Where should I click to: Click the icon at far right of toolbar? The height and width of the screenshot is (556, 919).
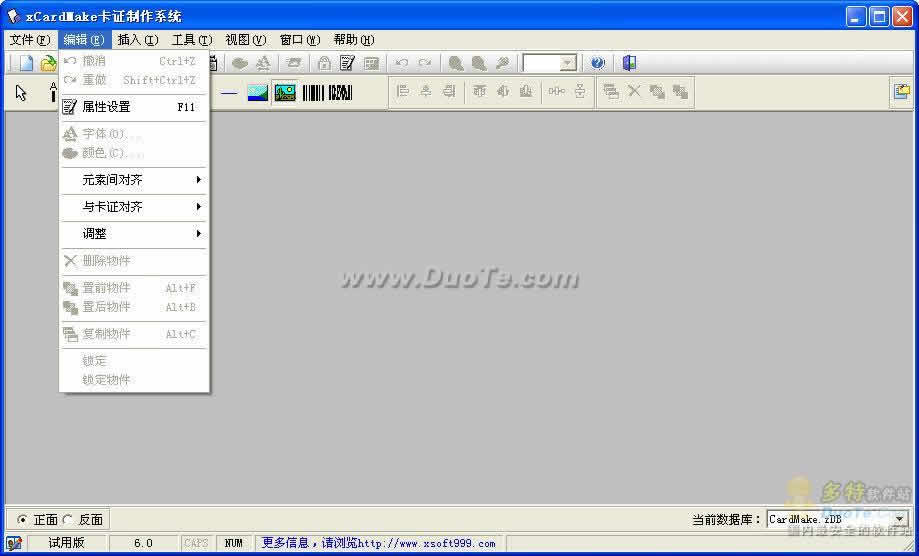[x=902, y=92]
